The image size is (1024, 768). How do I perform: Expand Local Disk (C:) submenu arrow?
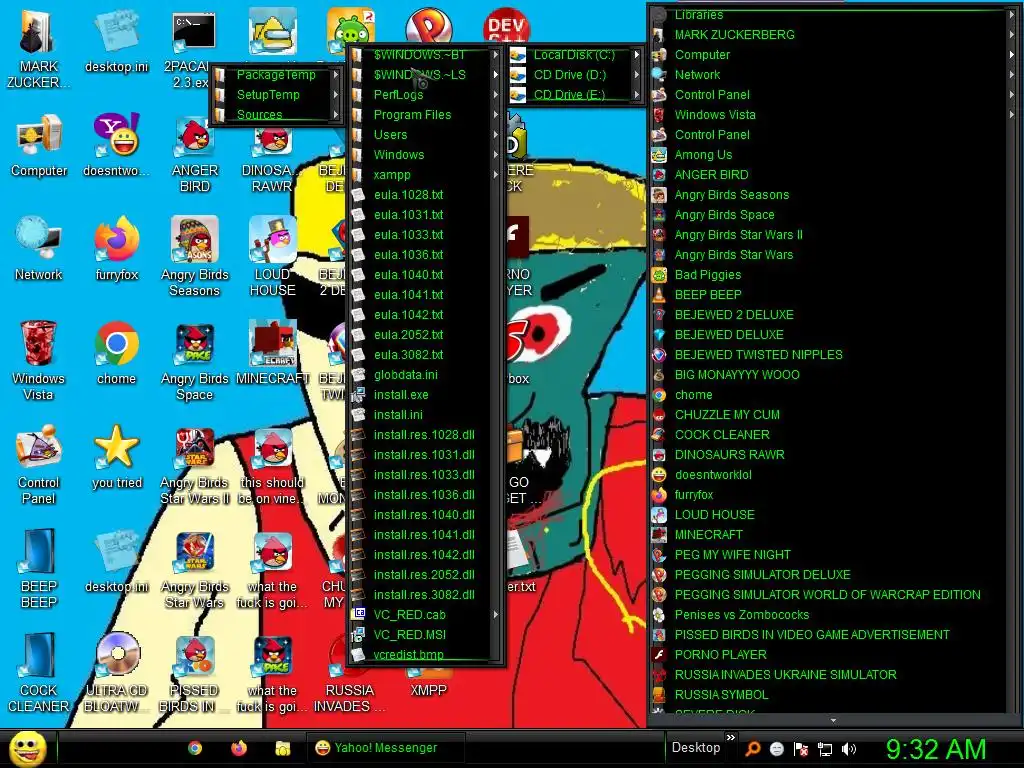click(637, 55)
